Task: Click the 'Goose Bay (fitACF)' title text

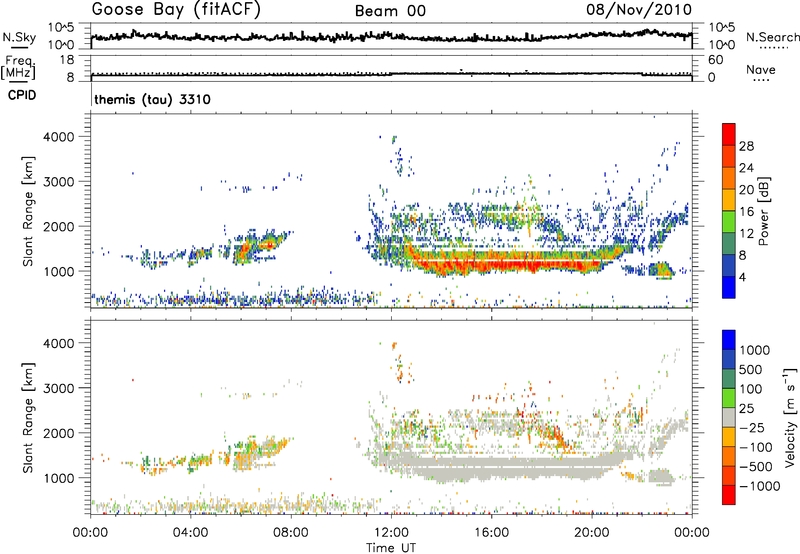Action: pyautogui.click(x=176, y=10)
